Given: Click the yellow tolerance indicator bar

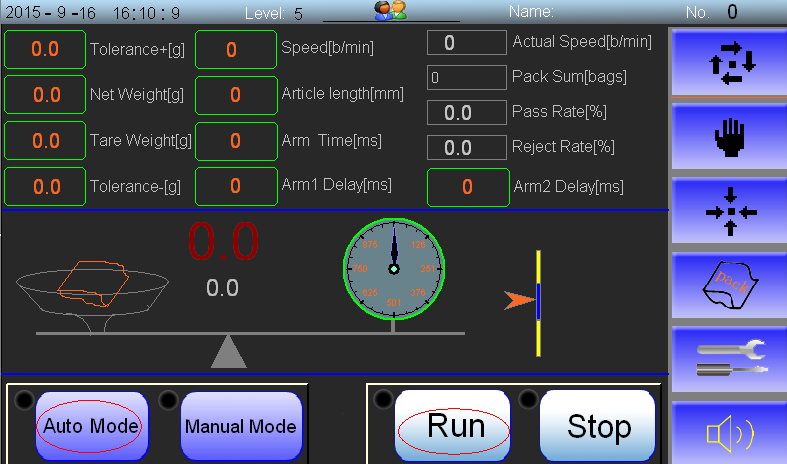Looking at the screenshot, I should click(537, 302).
